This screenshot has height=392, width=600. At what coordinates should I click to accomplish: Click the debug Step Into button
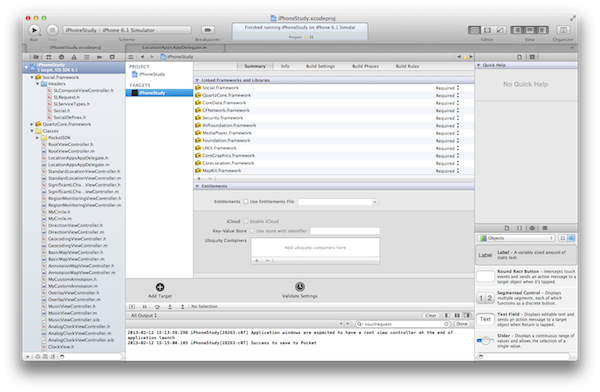(x=170, y=307)
